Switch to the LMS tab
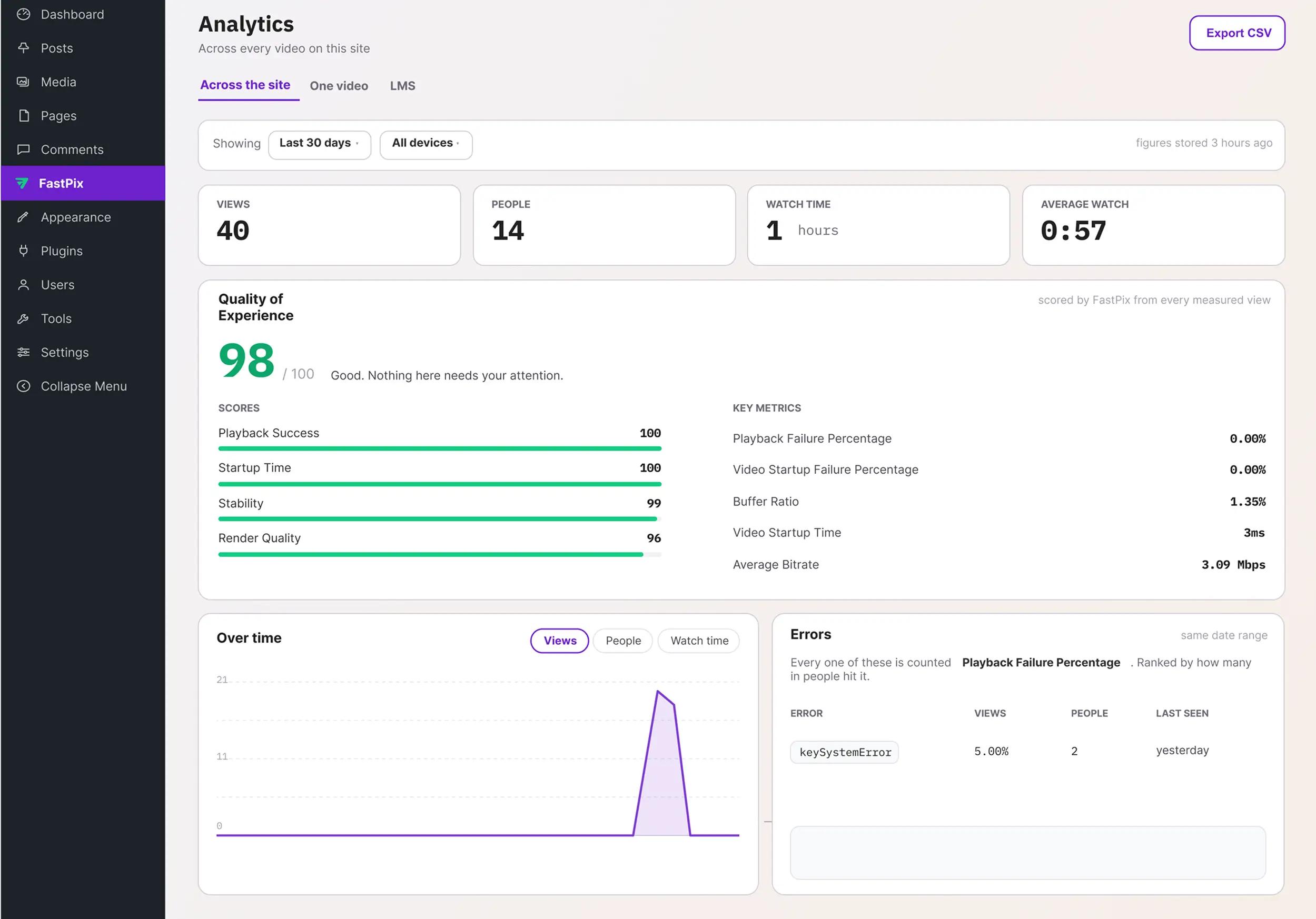 point(402,86)
